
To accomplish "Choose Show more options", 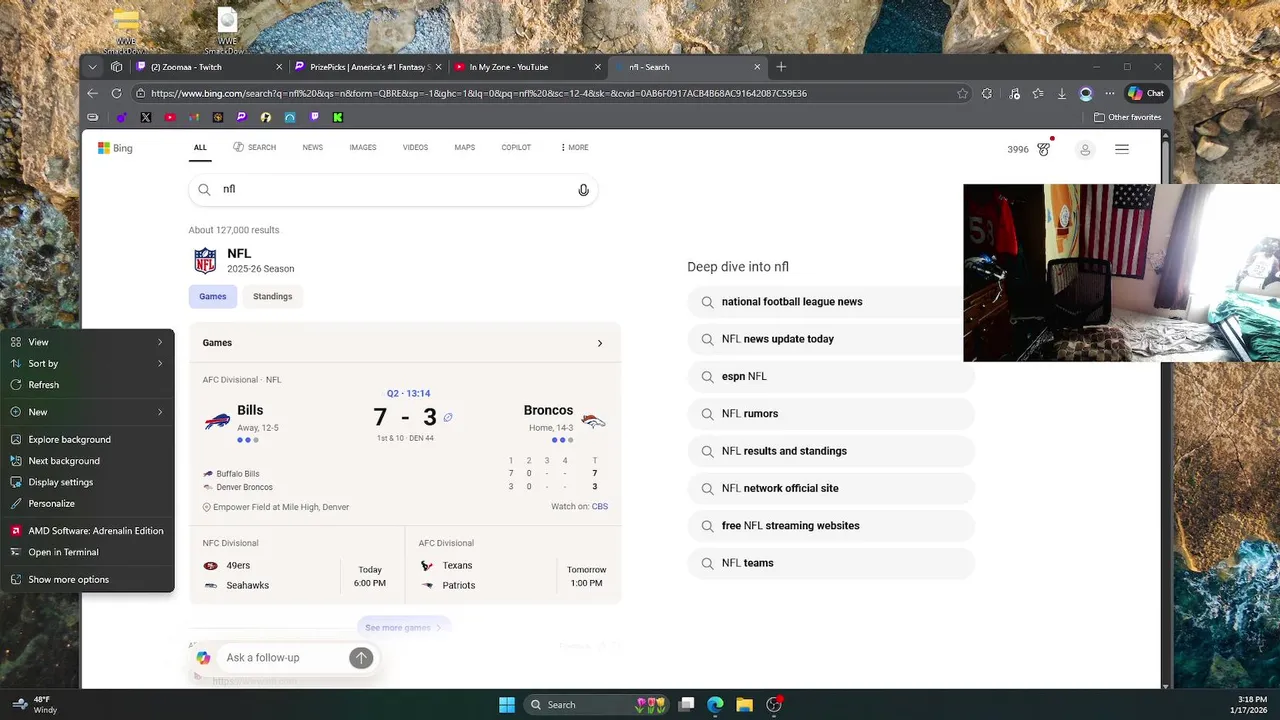I will [87, 580].
